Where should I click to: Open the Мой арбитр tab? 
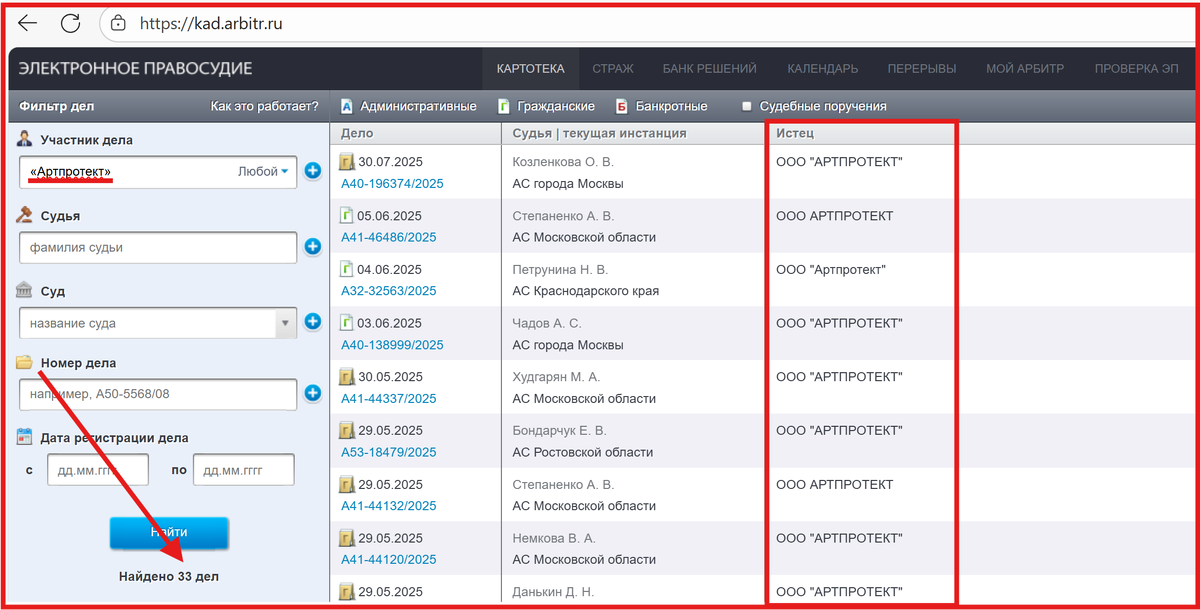tap(1025, 69)
